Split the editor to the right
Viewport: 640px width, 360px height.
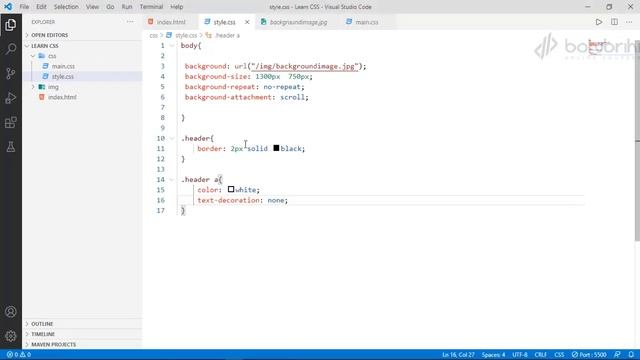click(x=614, y=22)
